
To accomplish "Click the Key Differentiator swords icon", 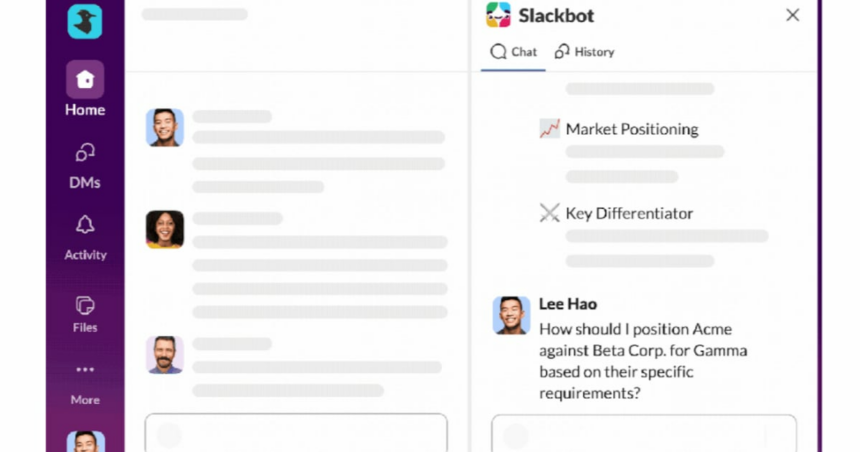I will [x=550, y=213].
